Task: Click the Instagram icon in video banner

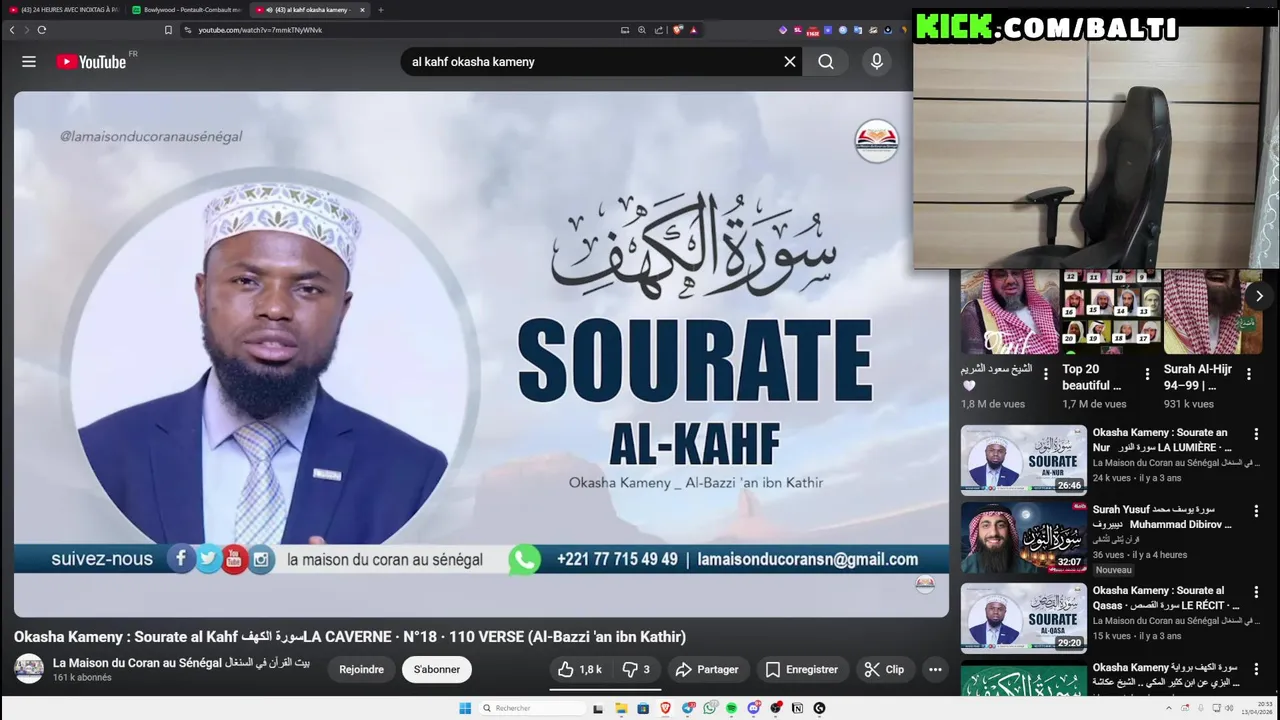Action: [x=261, y=560]
